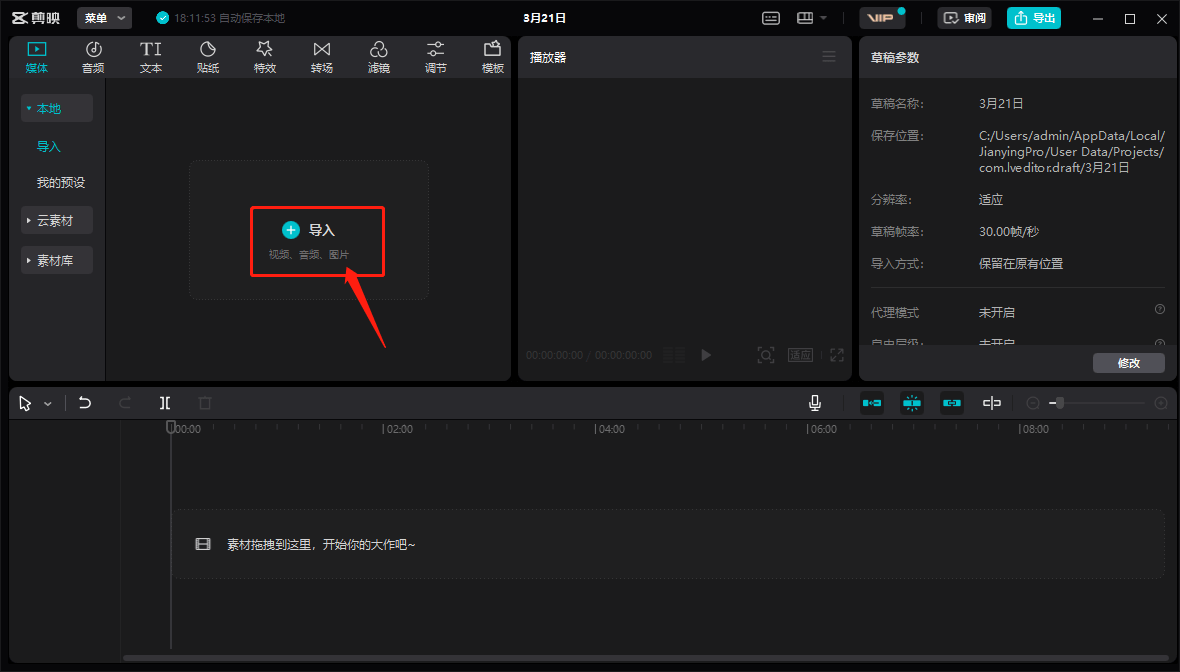Click the split clip tool
Image resolution: width=1180 pixels, height=672 pixels.
(165, 403)
